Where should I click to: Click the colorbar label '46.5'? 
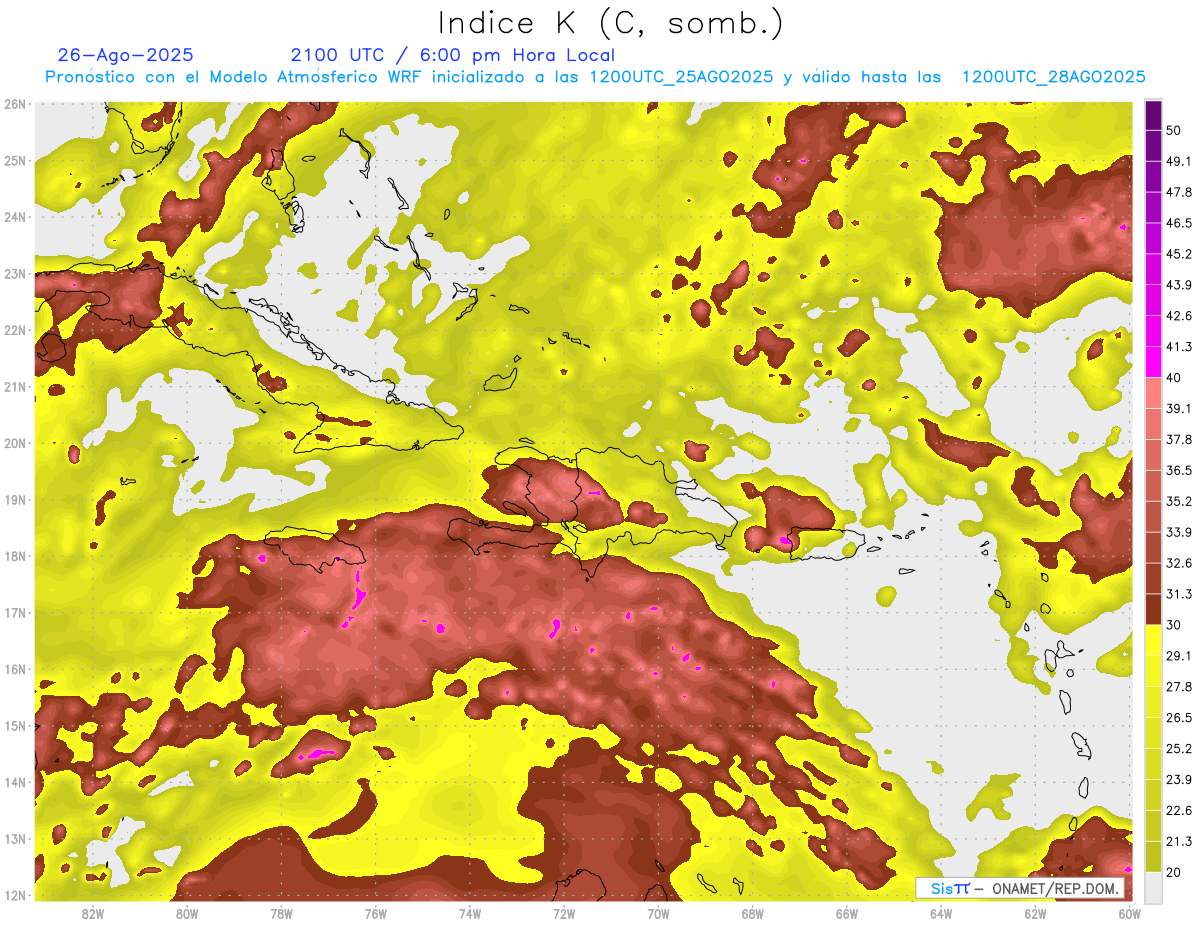(1178, 223)
